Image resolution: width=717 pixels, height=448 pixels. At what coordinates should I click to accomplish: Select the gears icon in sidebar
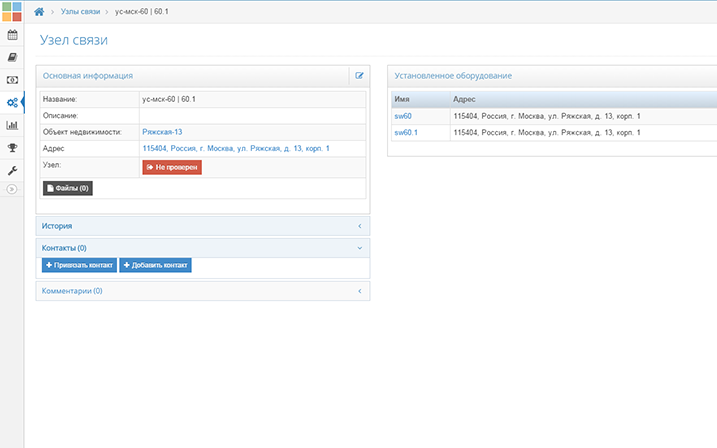pos(12,102)
